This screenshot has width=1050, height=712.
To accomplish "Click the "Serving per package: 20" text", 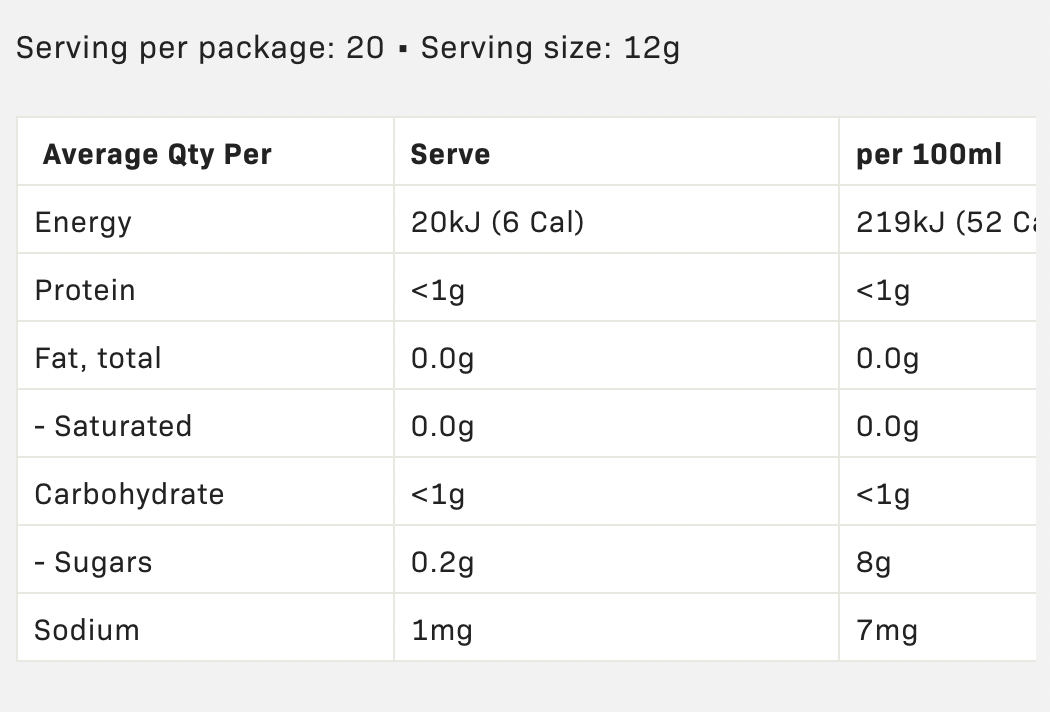I will 200,48.
